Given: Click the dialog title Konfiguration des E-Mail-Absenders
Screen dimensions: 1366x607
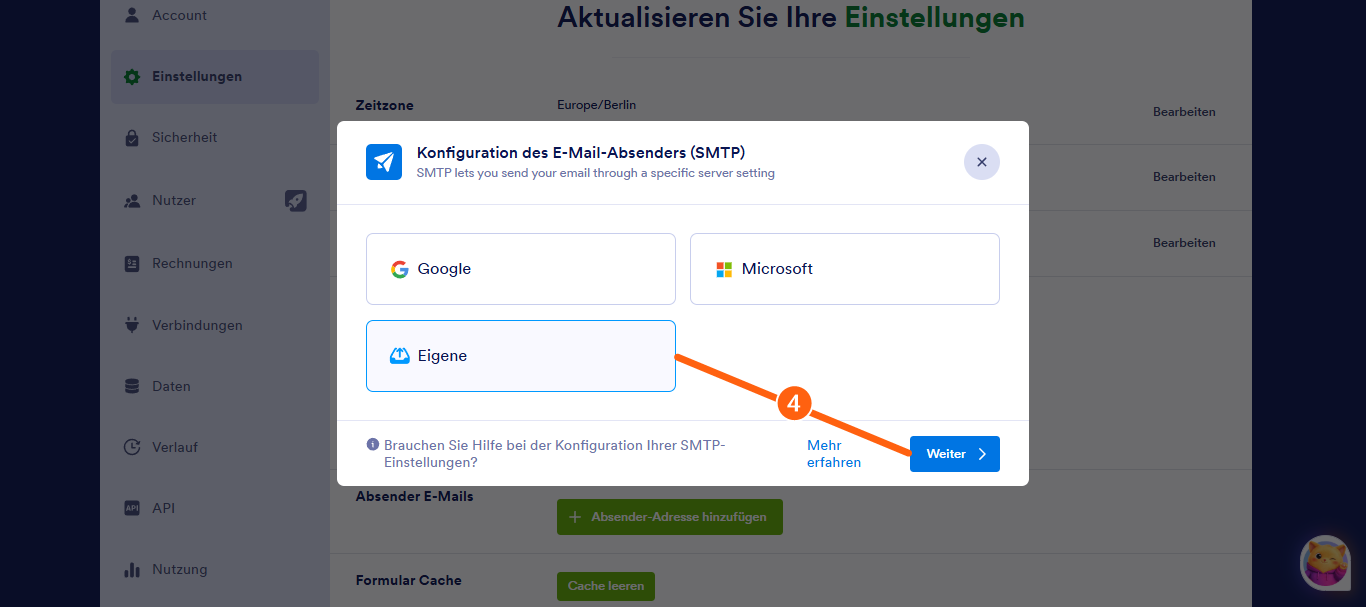Looking at the screenshot, I should pos(581,152).
